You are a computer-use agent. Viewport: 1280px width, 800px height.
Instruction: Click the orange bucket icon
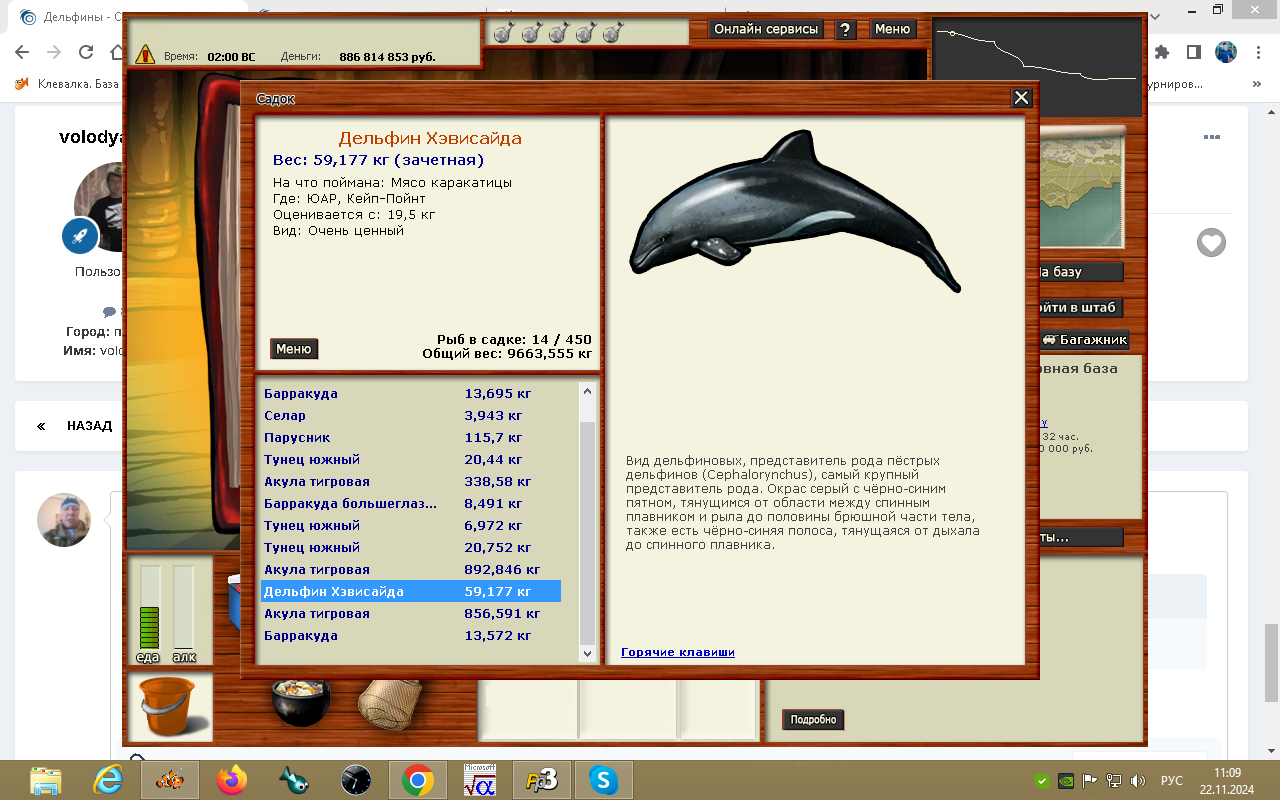tap(170, 707)
